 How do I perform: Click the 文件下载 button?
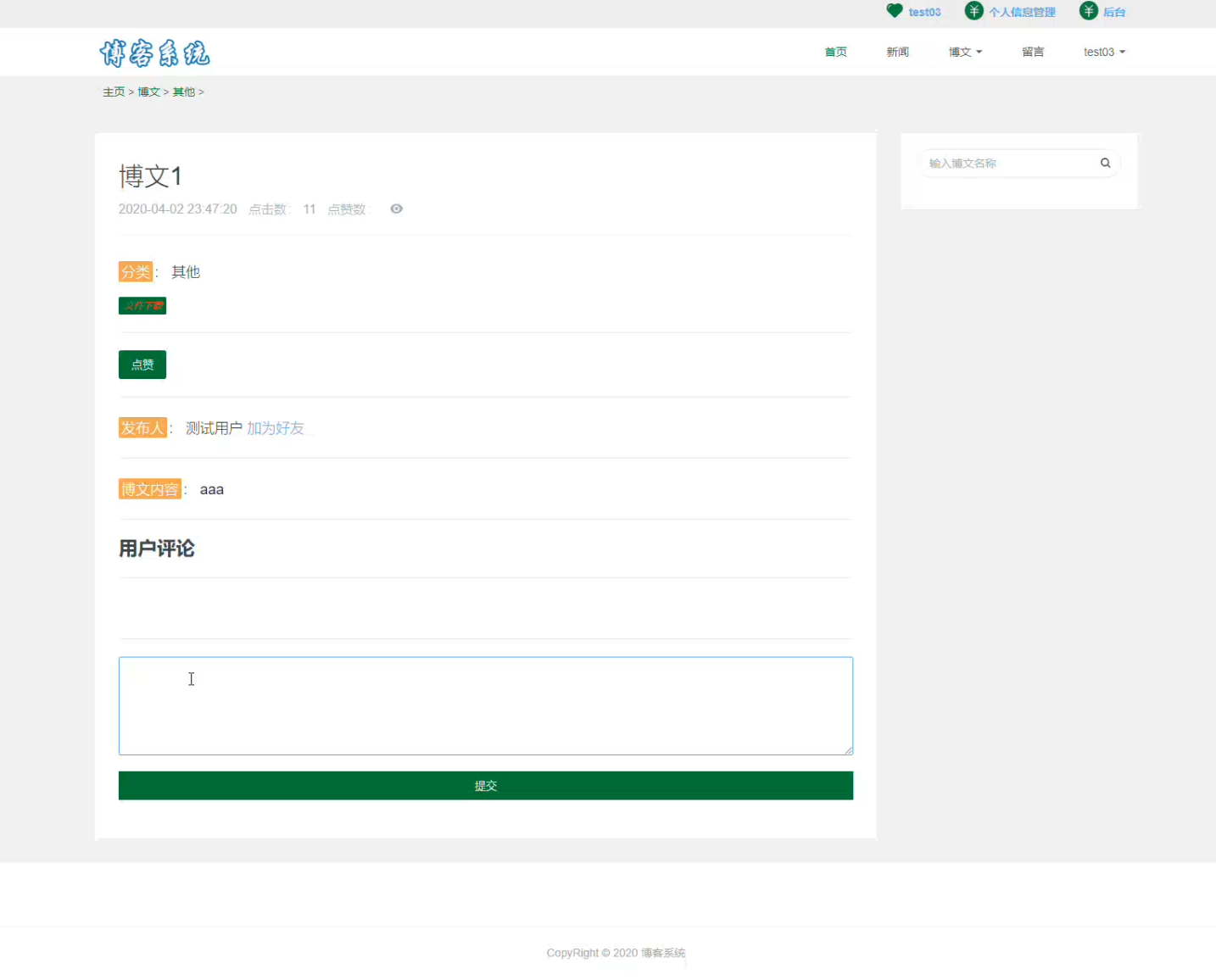point(142,305)
